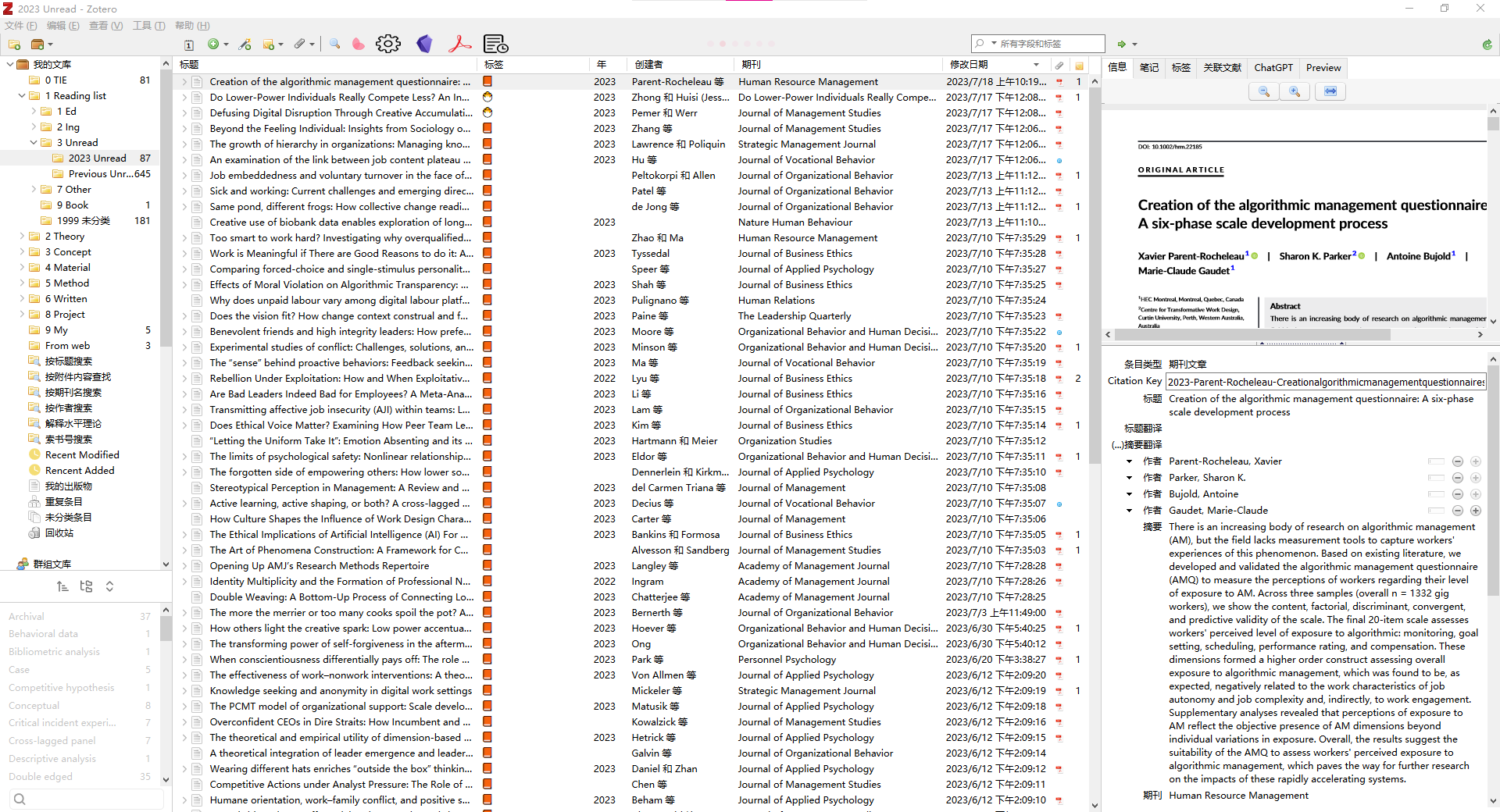Expand the 5 Method collection
The image size is (1500, 812).
[21, 283]
